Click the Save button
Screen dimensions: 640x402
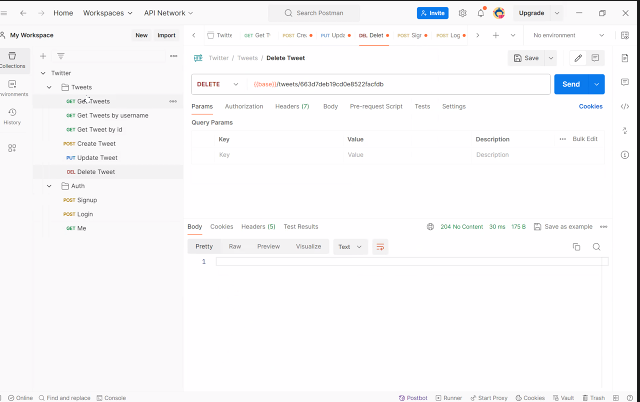click(526, 58)
